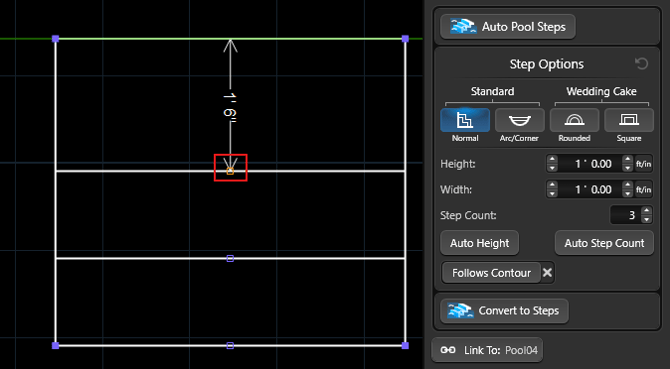
Task: Select the Normal standard step style
Action: pyautogui.click(x=465, y=120)
